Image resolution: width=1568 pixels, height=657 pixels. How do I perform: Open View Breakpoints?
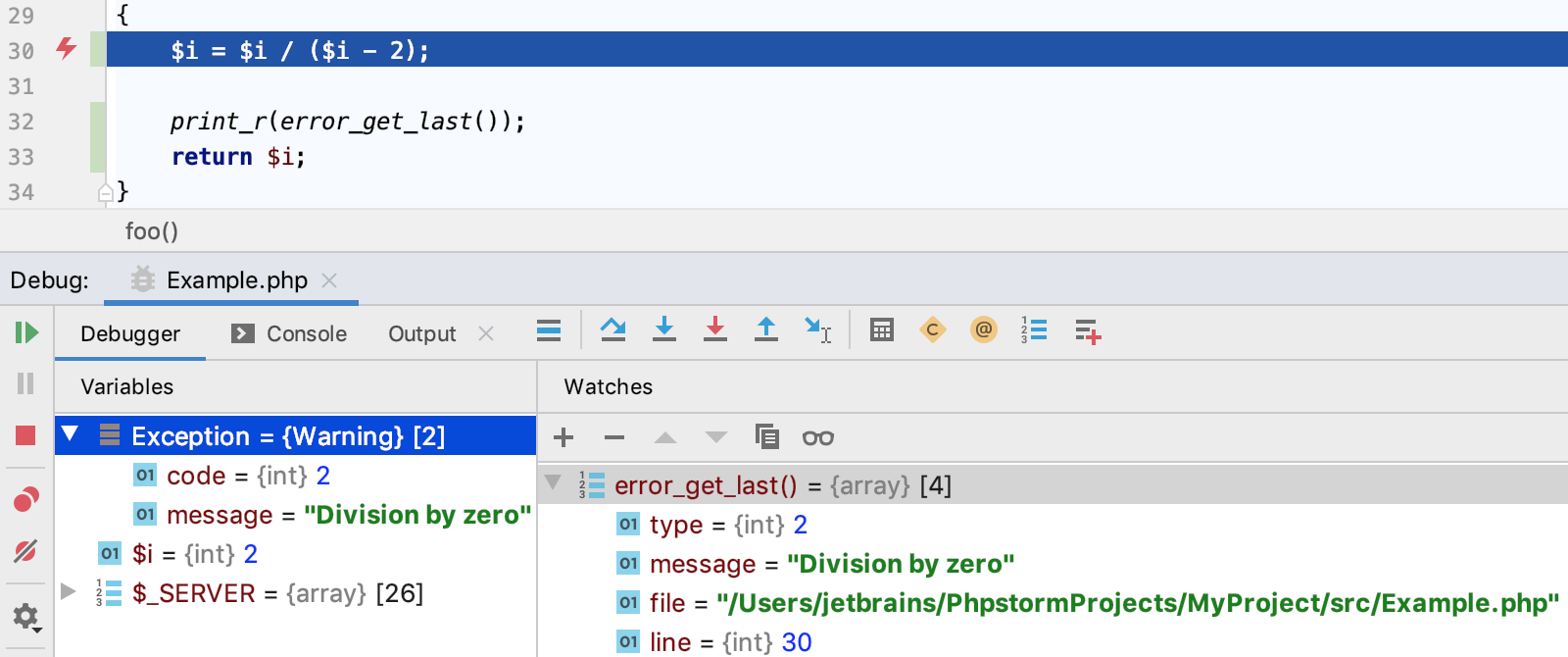[x=25, y=500]
